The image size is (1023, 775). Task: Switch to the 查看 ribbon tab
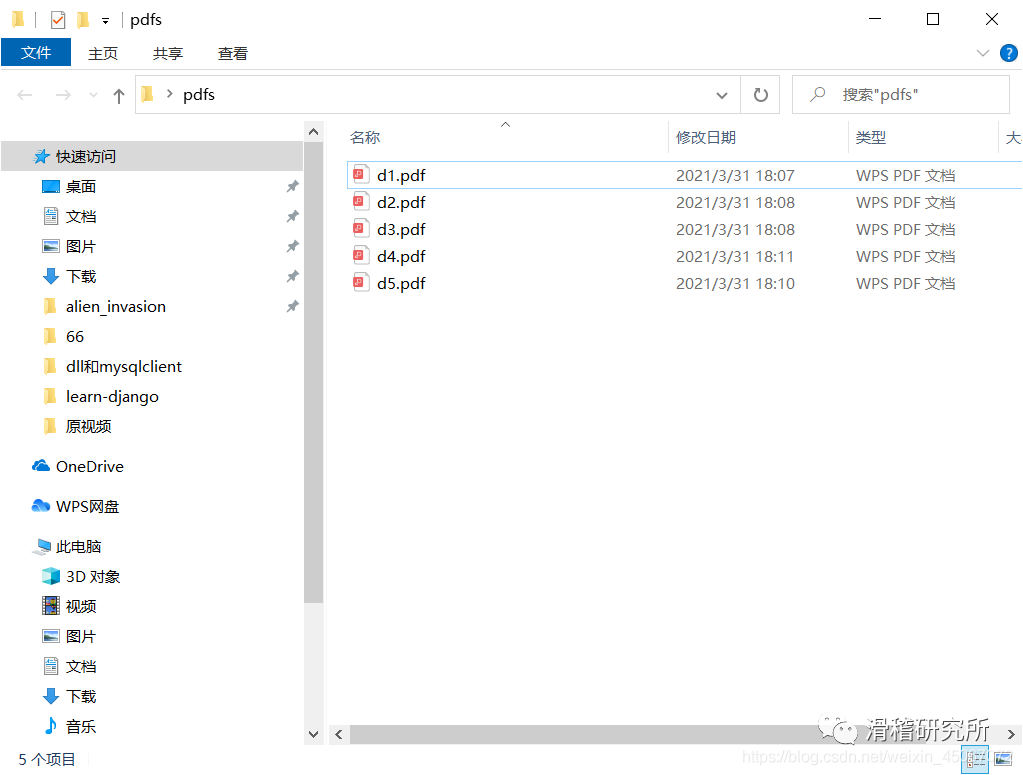233,53
